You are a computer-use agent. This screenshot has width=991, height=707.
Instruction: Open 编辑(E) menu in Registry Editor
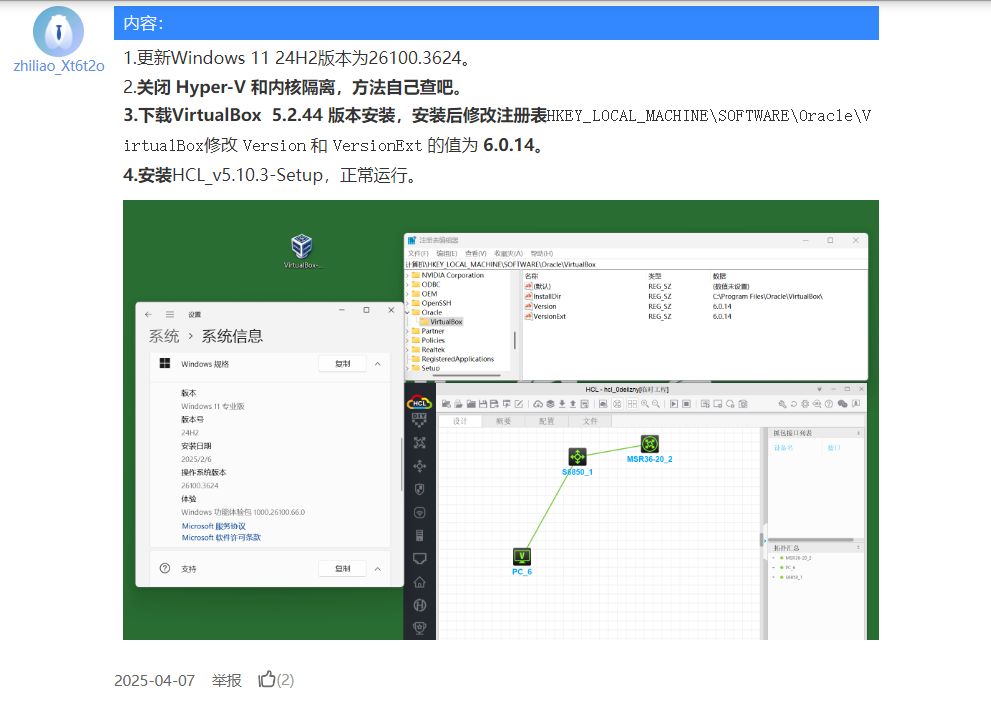click(446, 253)
